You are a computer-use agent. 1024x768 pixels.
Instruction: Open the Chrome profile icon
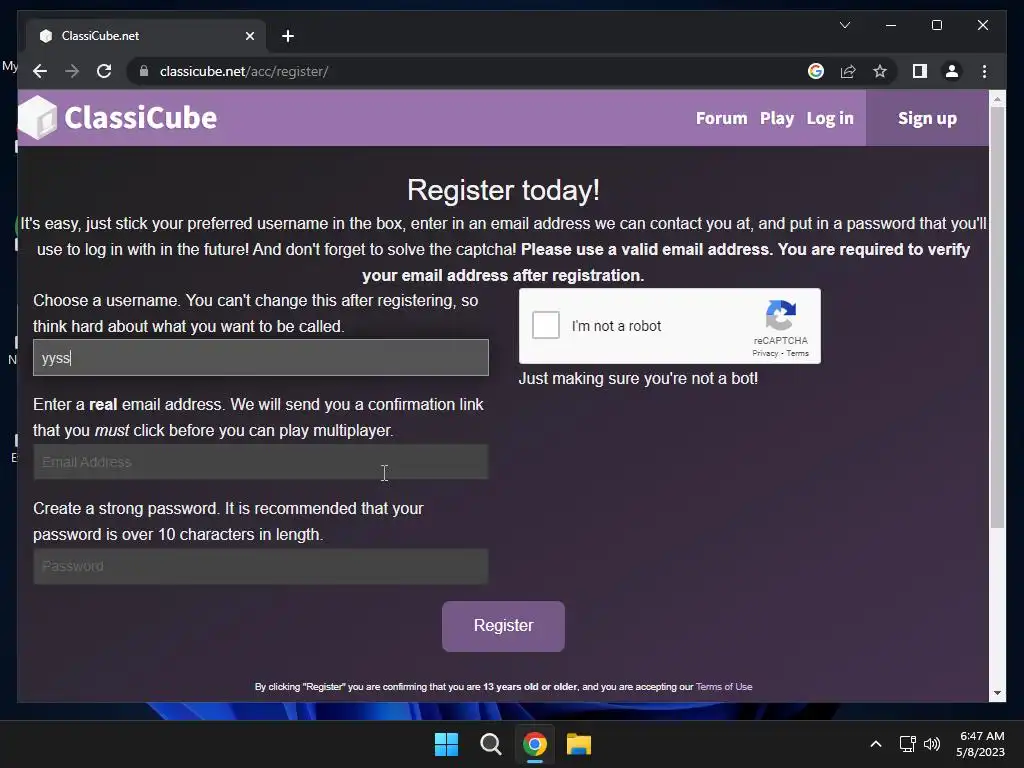coord(952,71)
